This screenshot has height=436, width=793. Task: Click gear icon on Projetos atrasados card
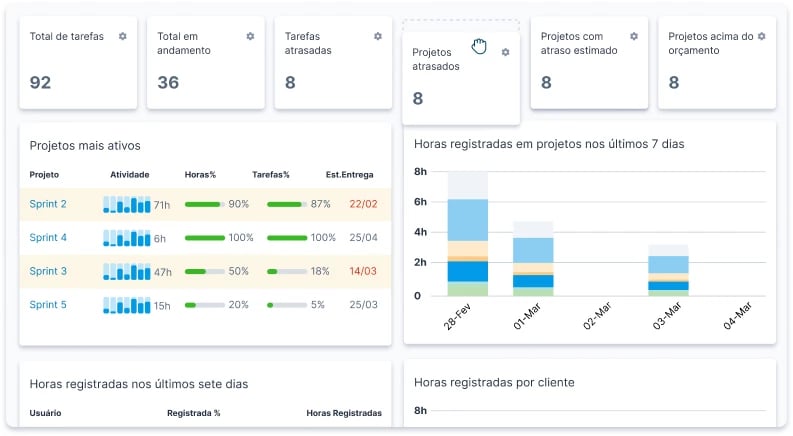(x=505, y=52)
